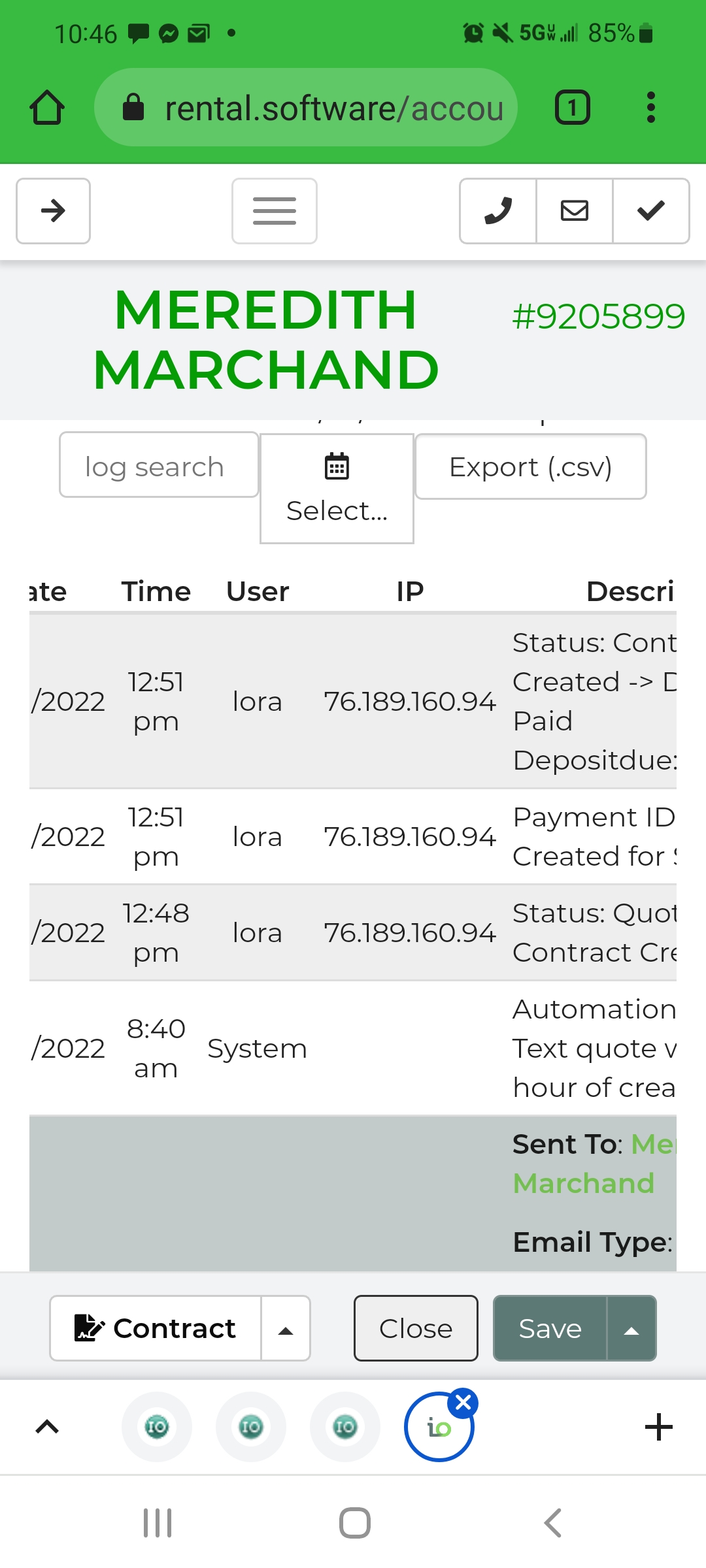Expand the Contract dropdown arrow
The width and height of the screenshot is (706, 1568).
coord(286,1328)
